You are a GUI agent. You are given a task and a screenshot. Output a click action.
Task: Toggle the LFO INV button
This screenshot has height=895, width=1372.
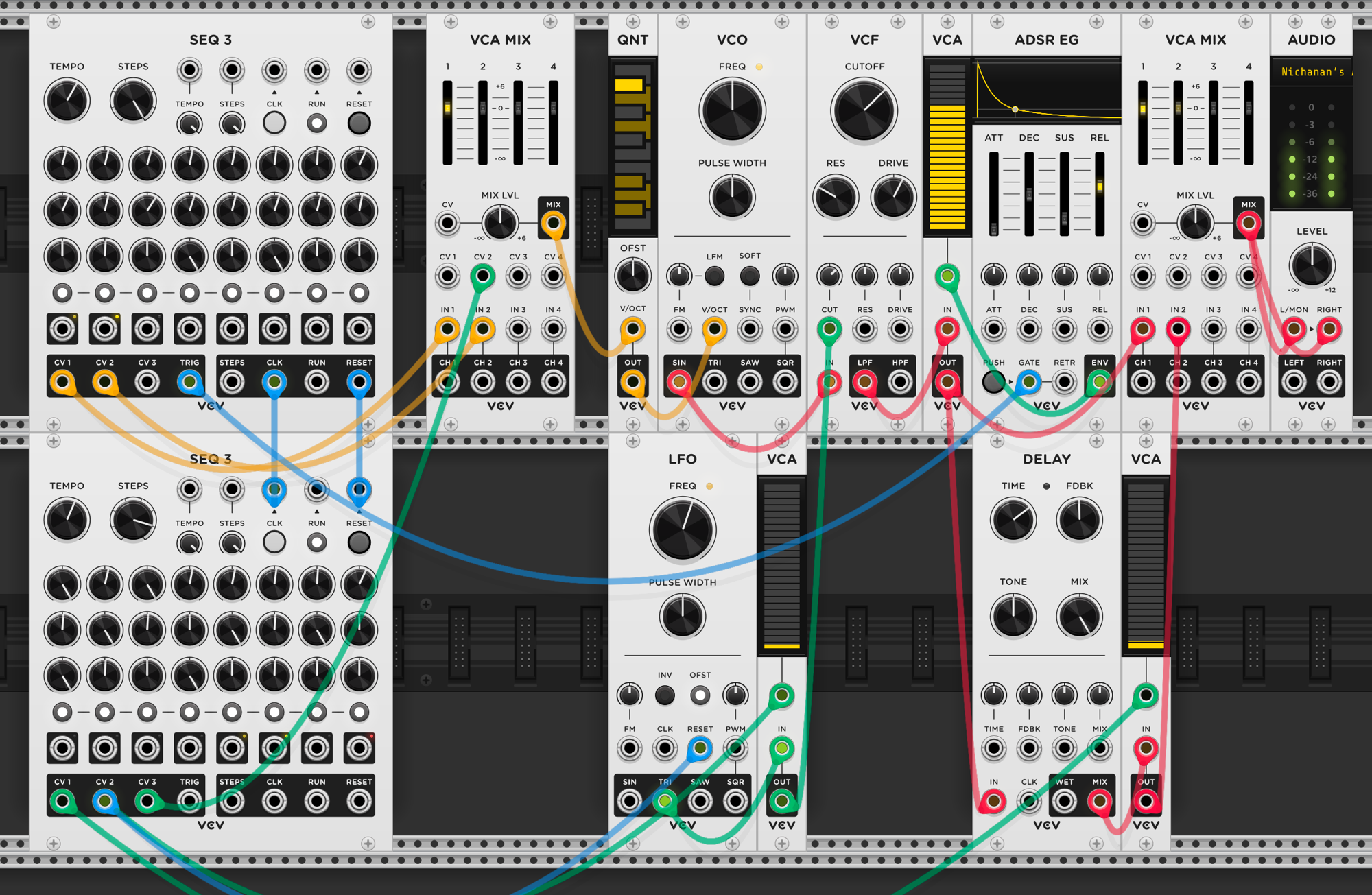pos(665,695)
